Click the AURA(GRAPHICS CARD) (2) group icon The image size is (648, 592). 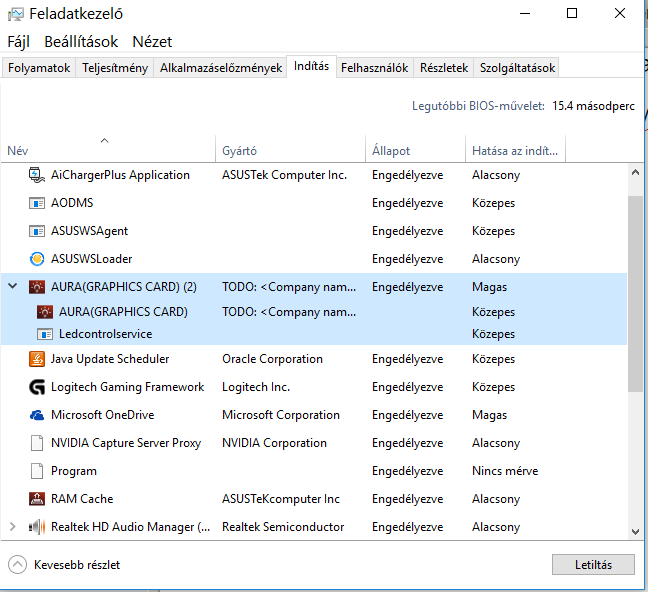(x=37, y=287)
